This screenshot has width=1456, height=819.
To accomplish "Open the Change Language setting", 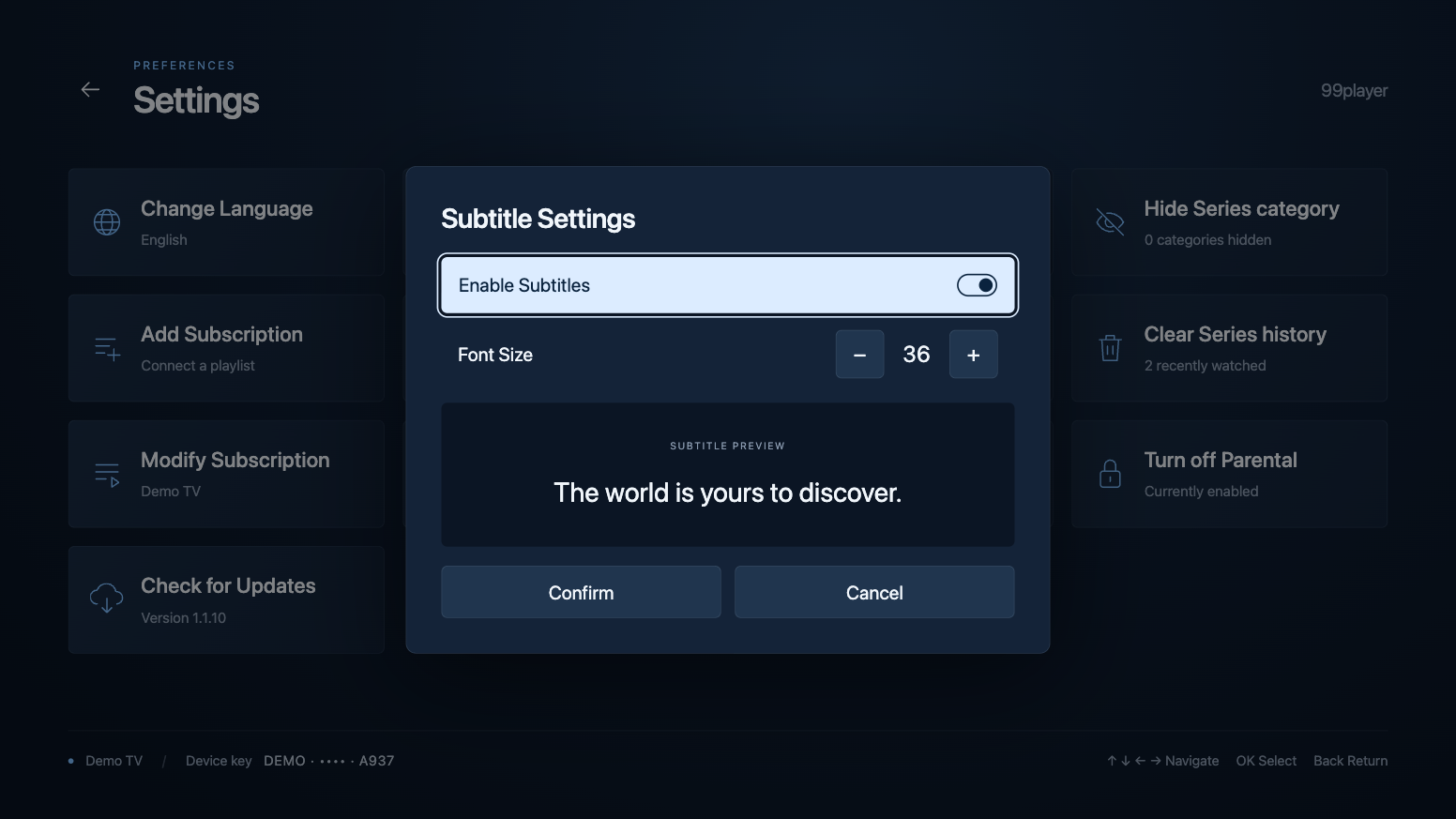I will coord(226,222).
